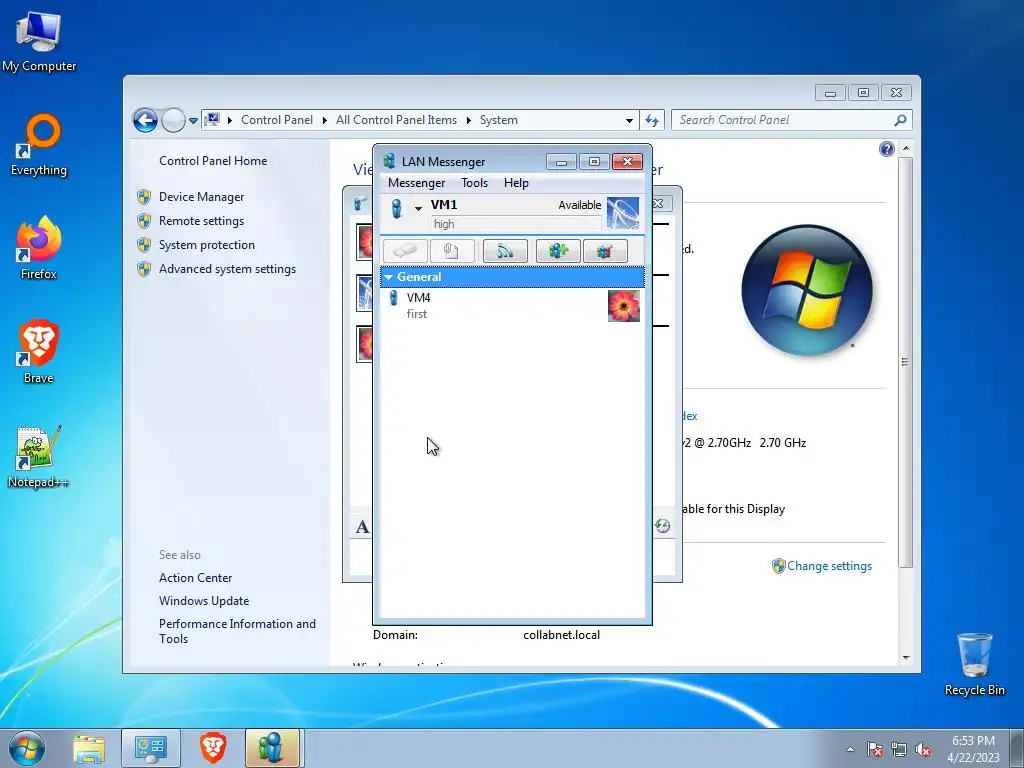Click the blue help question mark icon
The height and width of the screenshot is (768, 1024).
pyautogui.click(x=886, y=150)
